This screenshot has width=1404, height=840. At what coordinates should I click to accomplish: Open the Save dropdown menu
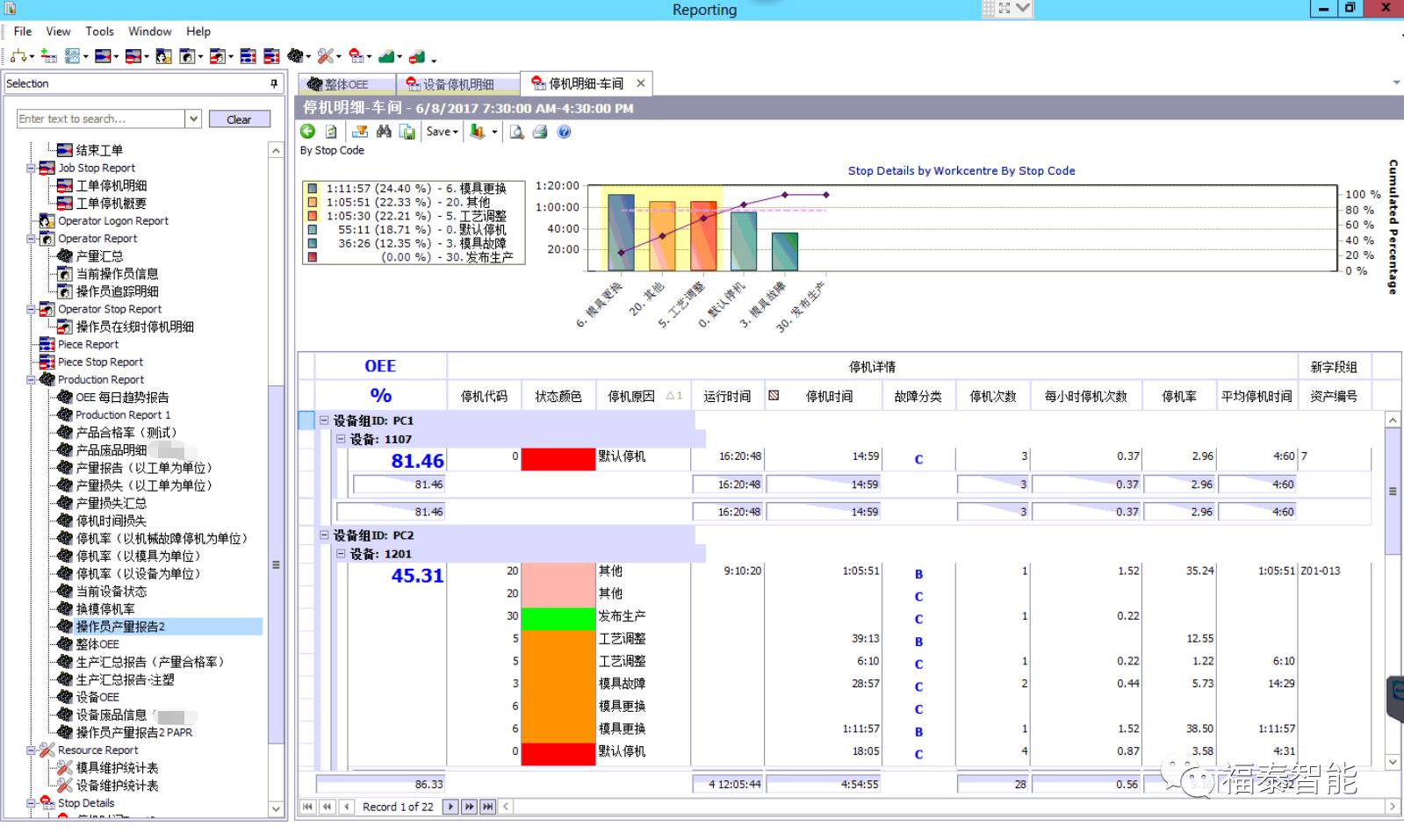[442, 132]
